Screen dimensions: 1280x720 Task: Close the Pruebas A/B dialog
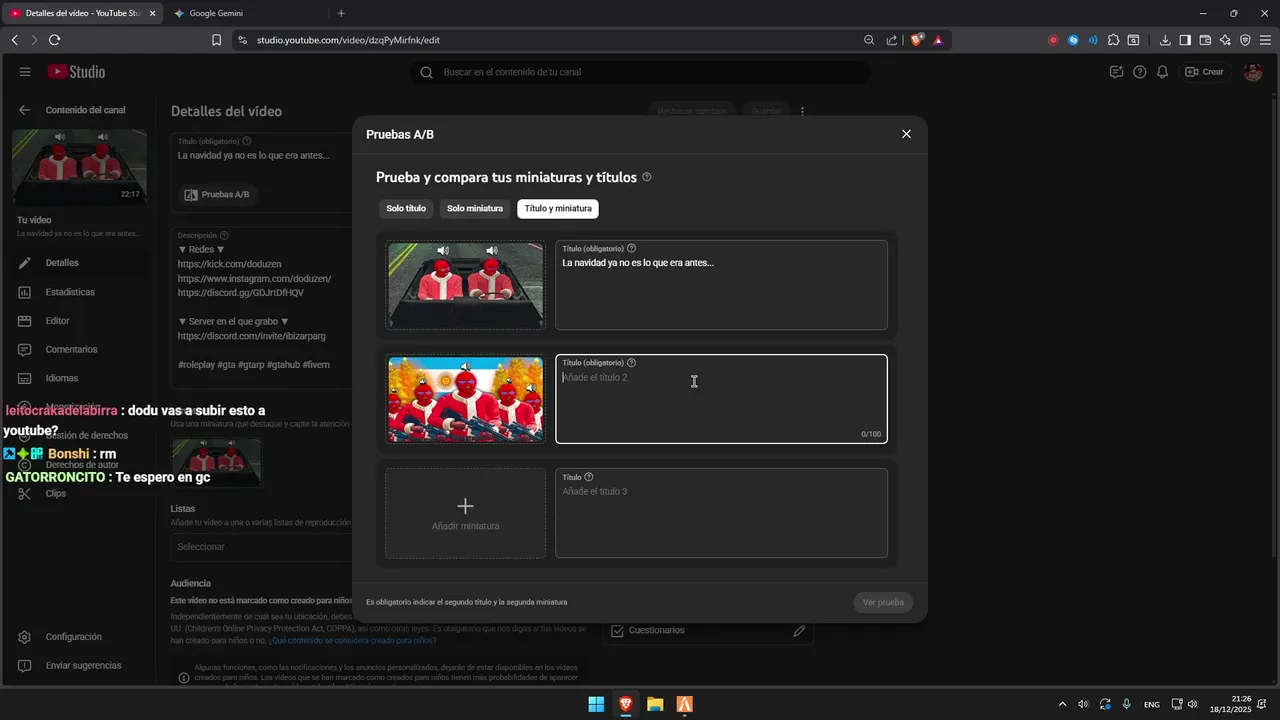point(906,134)
